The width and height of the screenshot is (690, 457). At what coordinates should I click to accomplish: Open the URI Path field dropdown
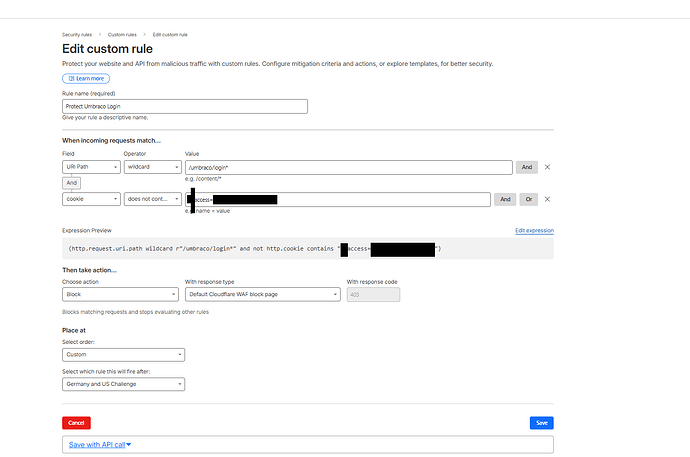91,167
